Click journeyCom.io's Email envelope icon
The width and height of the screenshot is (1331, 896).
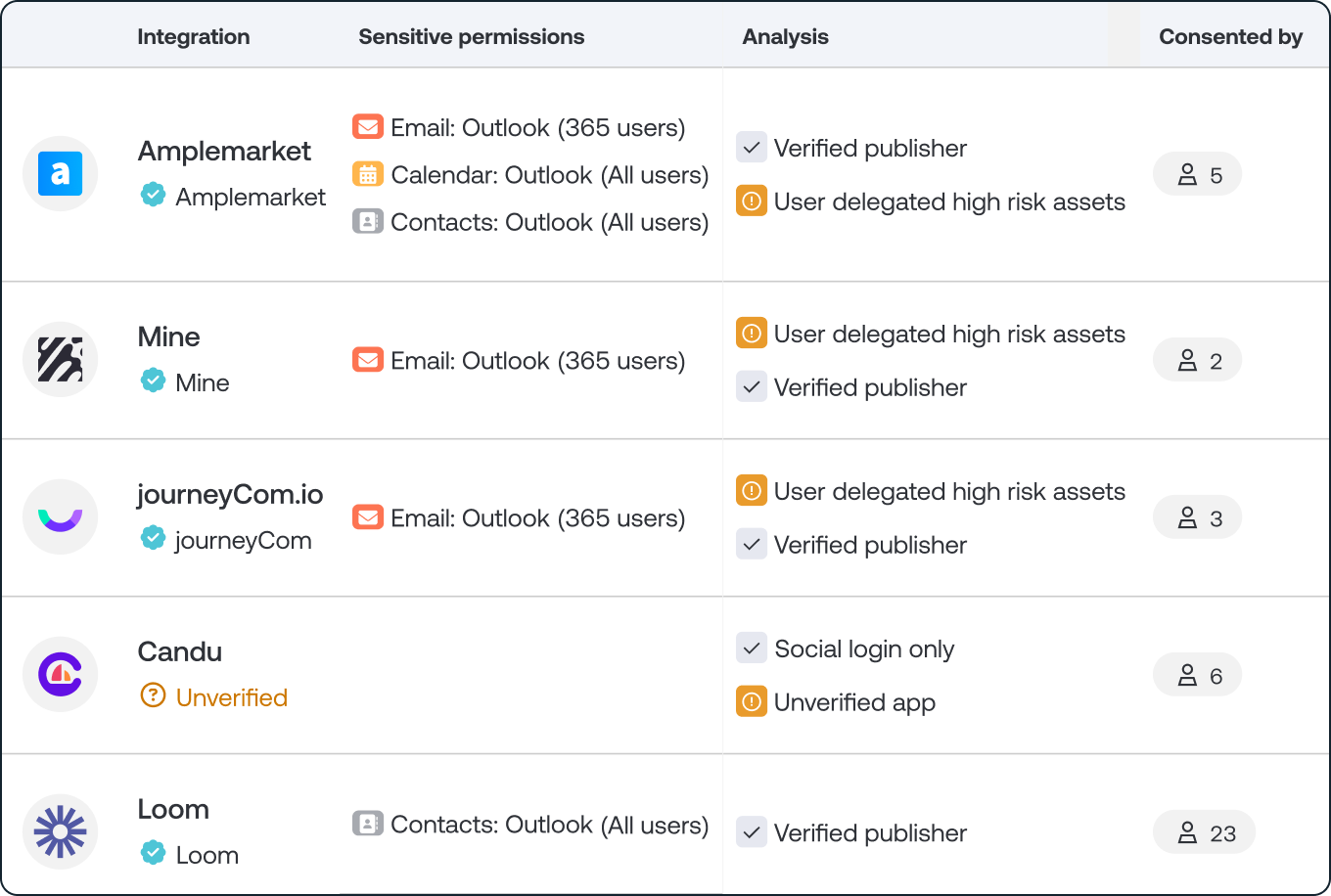point(368,517)
